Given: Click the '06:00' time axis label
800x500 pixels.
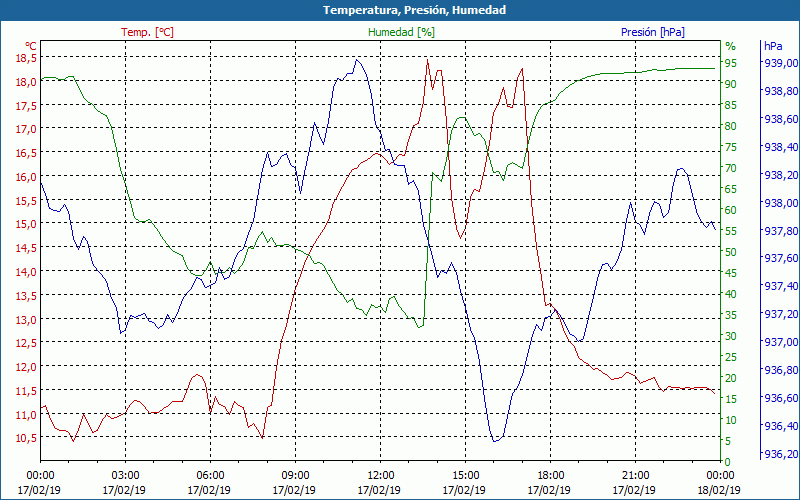Looking at the screenshot, I should pyautogui.click(x=209, y=476).
